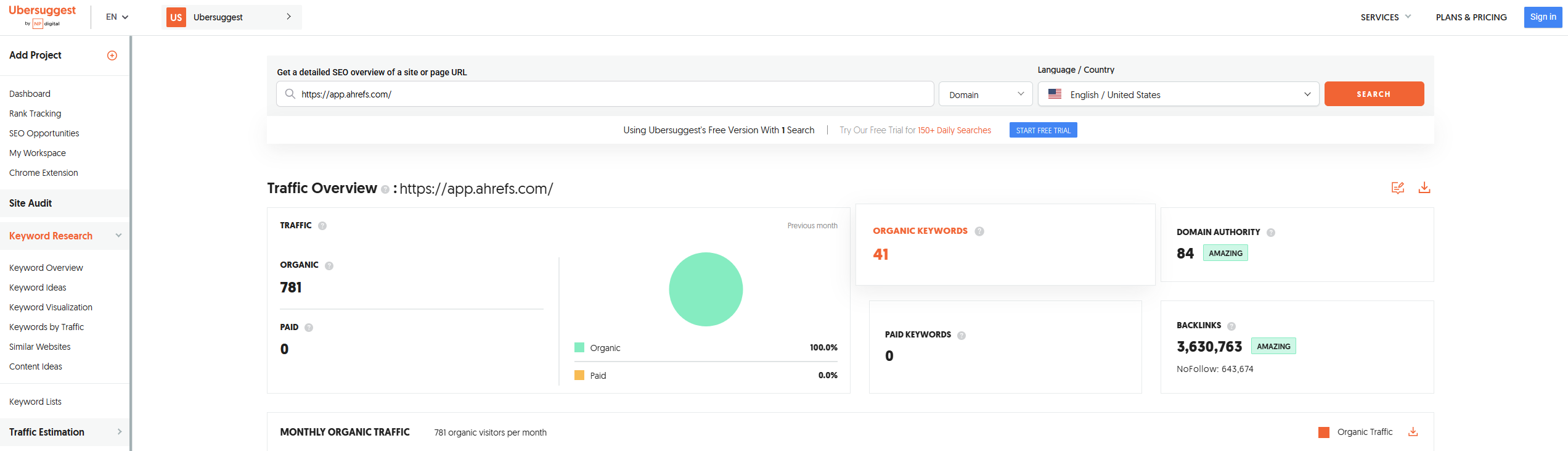Click the green Organic legend swatch
This screenshot has height=451, width=1568.
point(579,347)
